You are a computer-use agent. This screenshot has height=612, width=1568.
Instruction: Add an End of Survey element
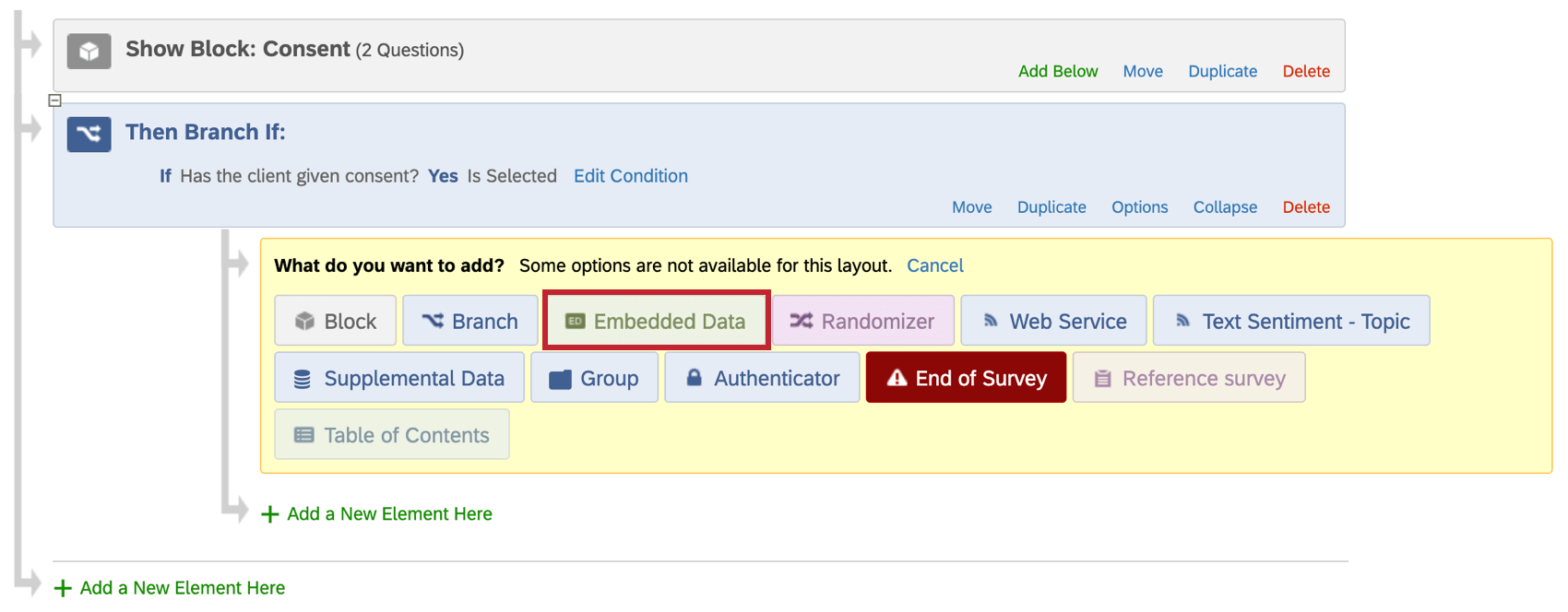tap(966, 378)
